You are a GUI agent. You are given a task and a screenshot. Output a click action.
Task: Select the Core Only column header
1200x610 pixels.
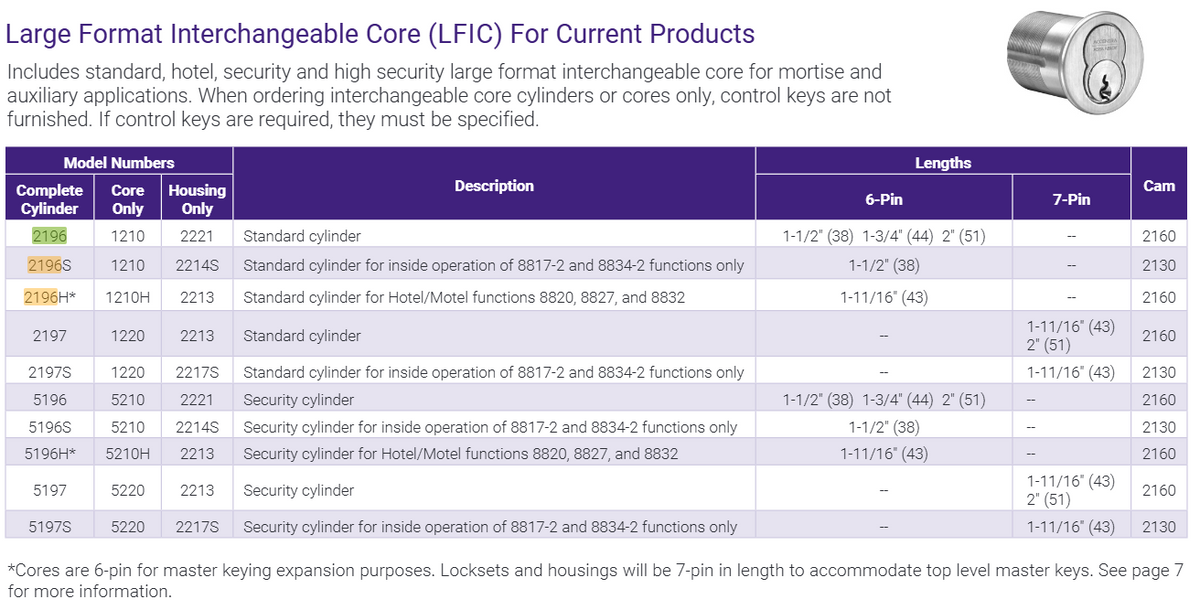click(x=127, y=199)
